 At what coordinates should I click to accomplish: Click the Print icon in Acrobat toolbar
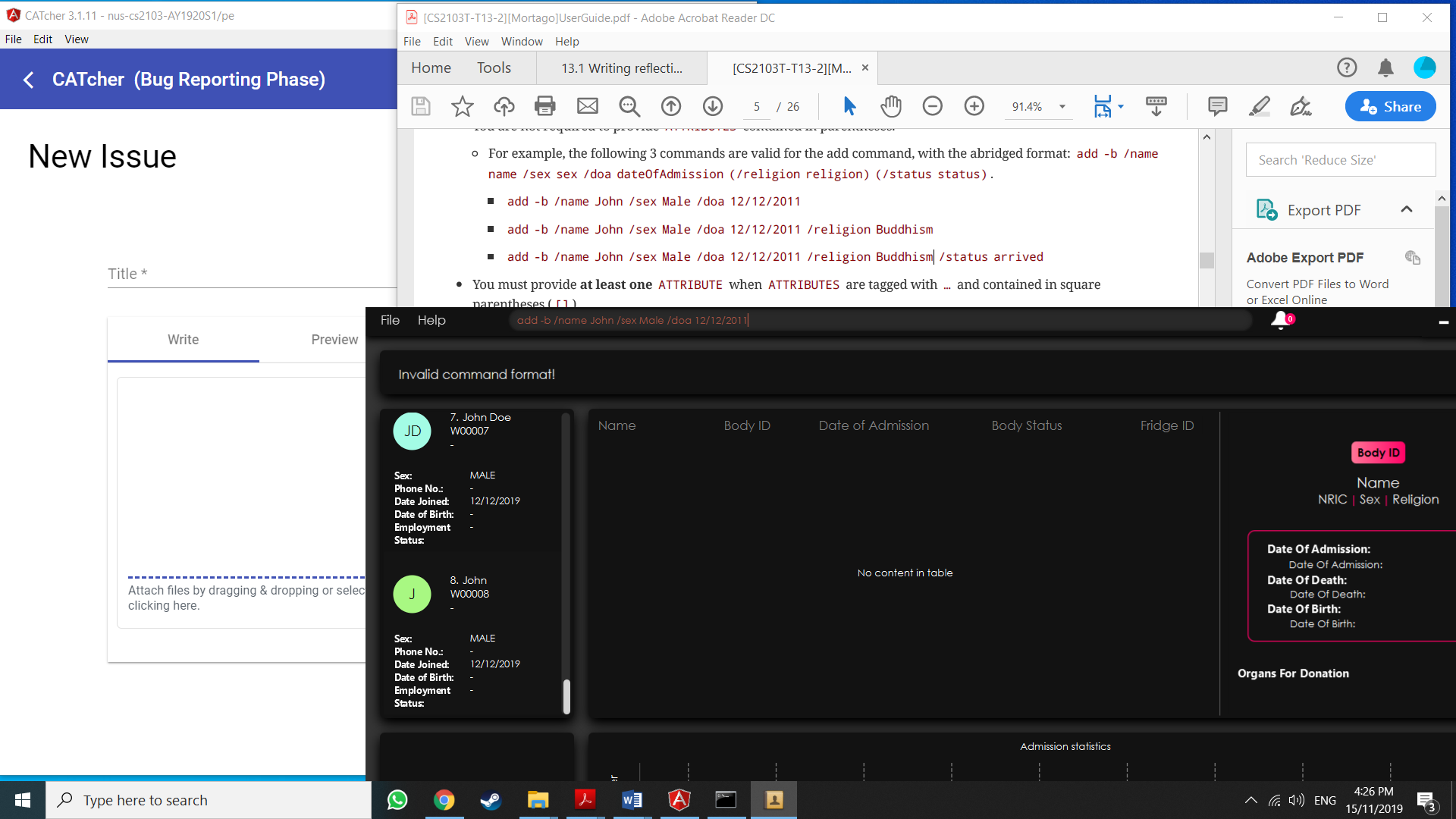[x=544, y=106]
